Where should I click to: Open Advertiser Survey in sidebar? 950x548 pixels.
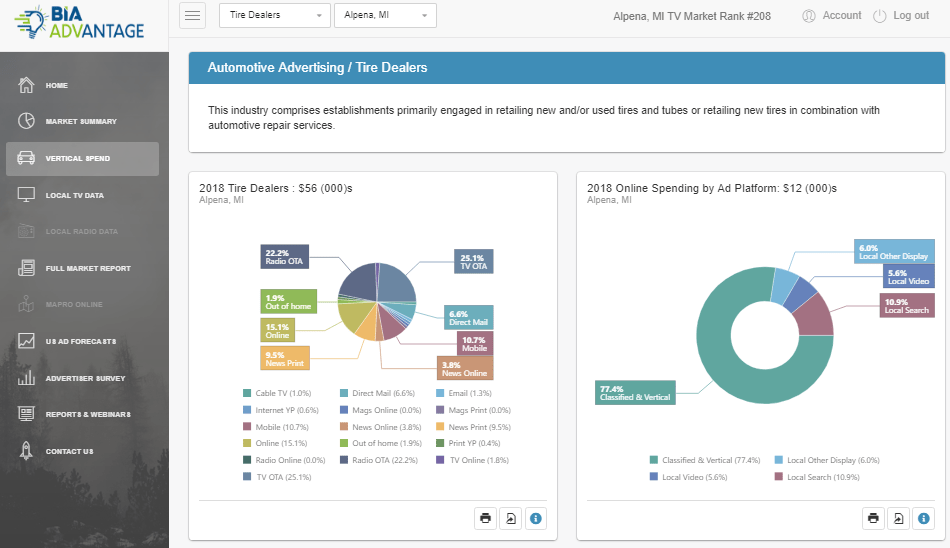82,378
